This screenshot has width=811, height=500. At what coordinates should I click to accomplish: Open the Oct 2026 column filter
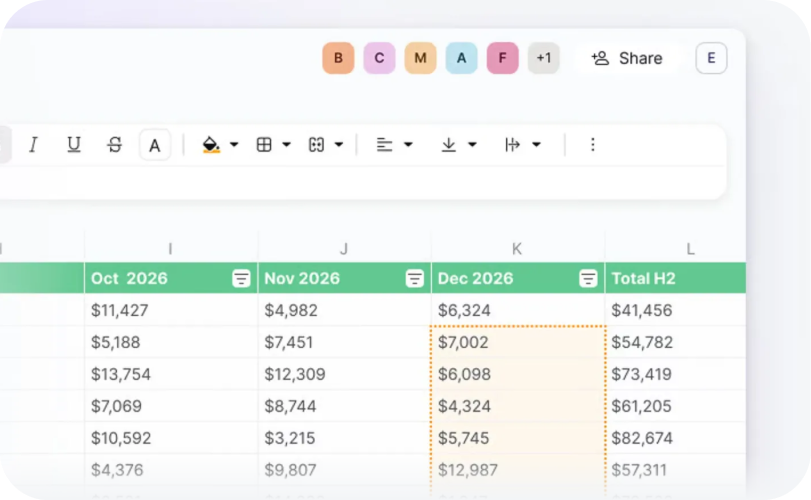coord(241,279)
